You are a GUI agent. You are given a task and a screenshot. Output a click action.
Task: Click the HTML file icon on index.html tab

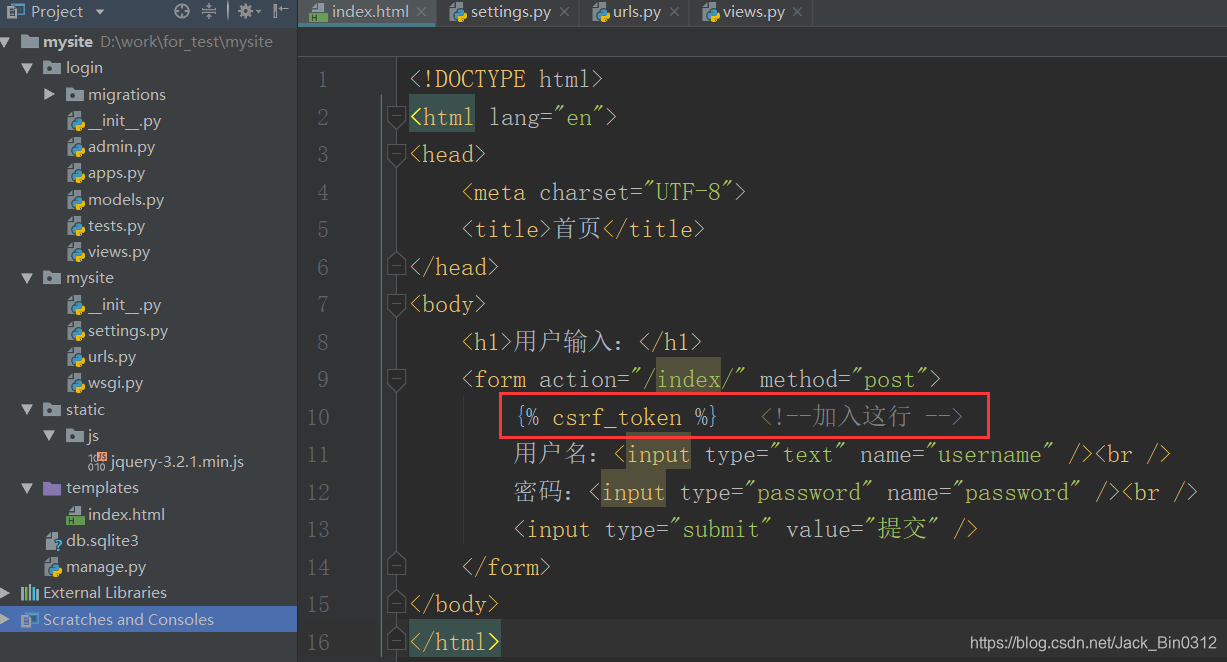coord(318,13)
